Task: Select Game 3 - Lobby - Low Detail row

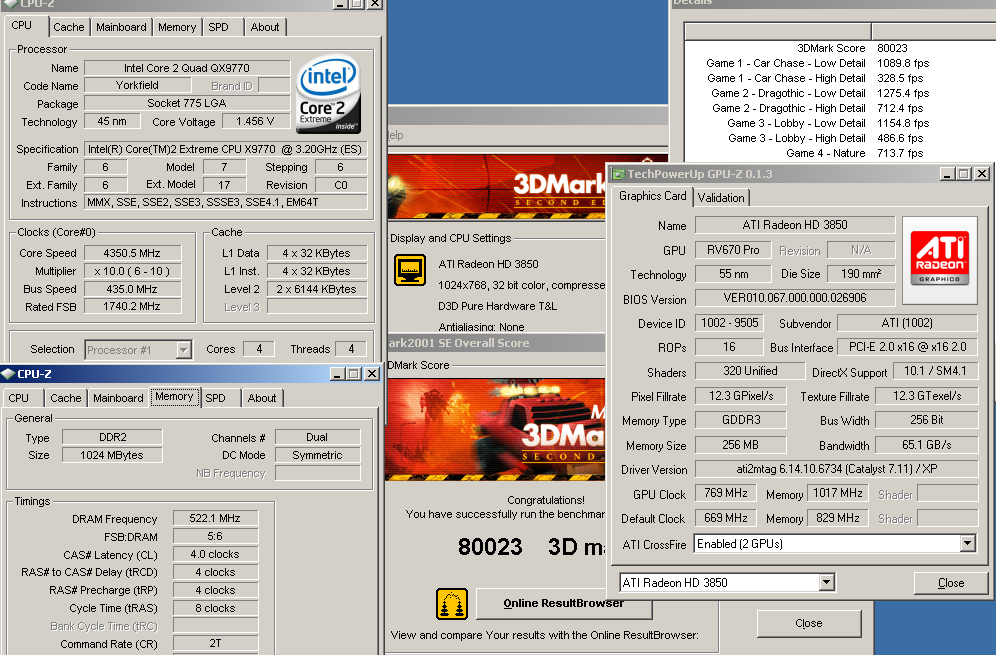Action: 838,123
